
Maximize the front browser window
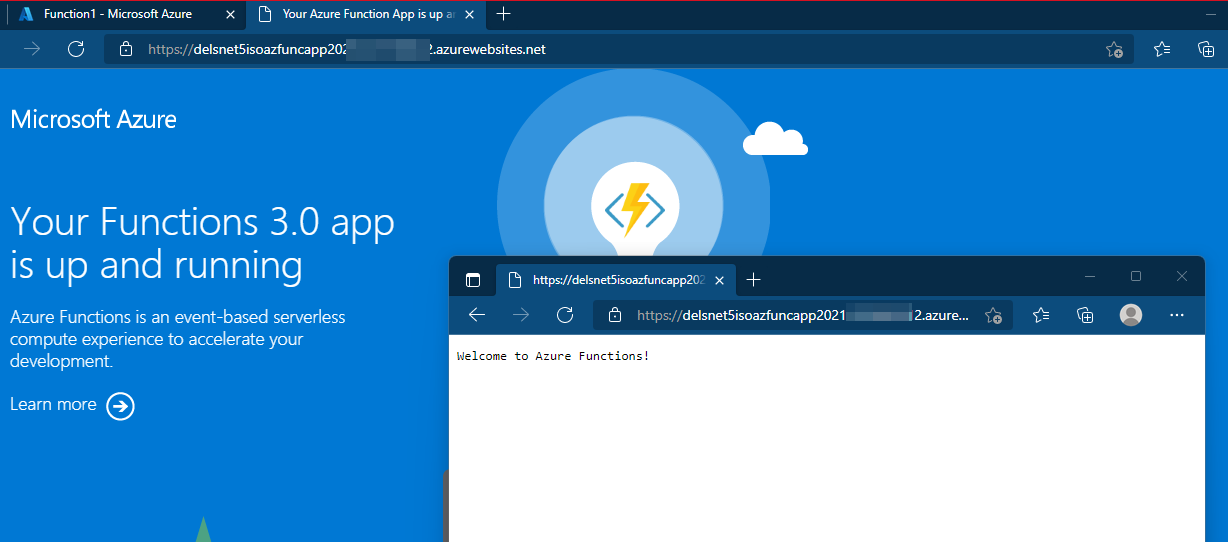click(1136, 276)
